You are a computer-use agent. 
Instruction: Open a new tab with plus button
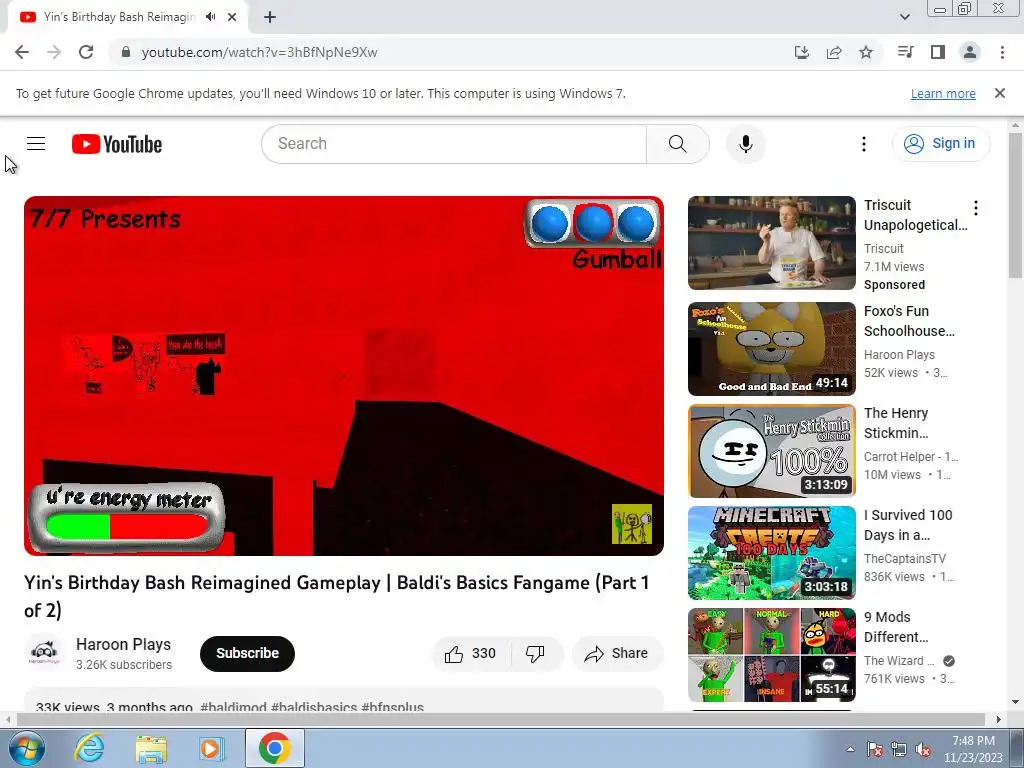click(270, 17)
